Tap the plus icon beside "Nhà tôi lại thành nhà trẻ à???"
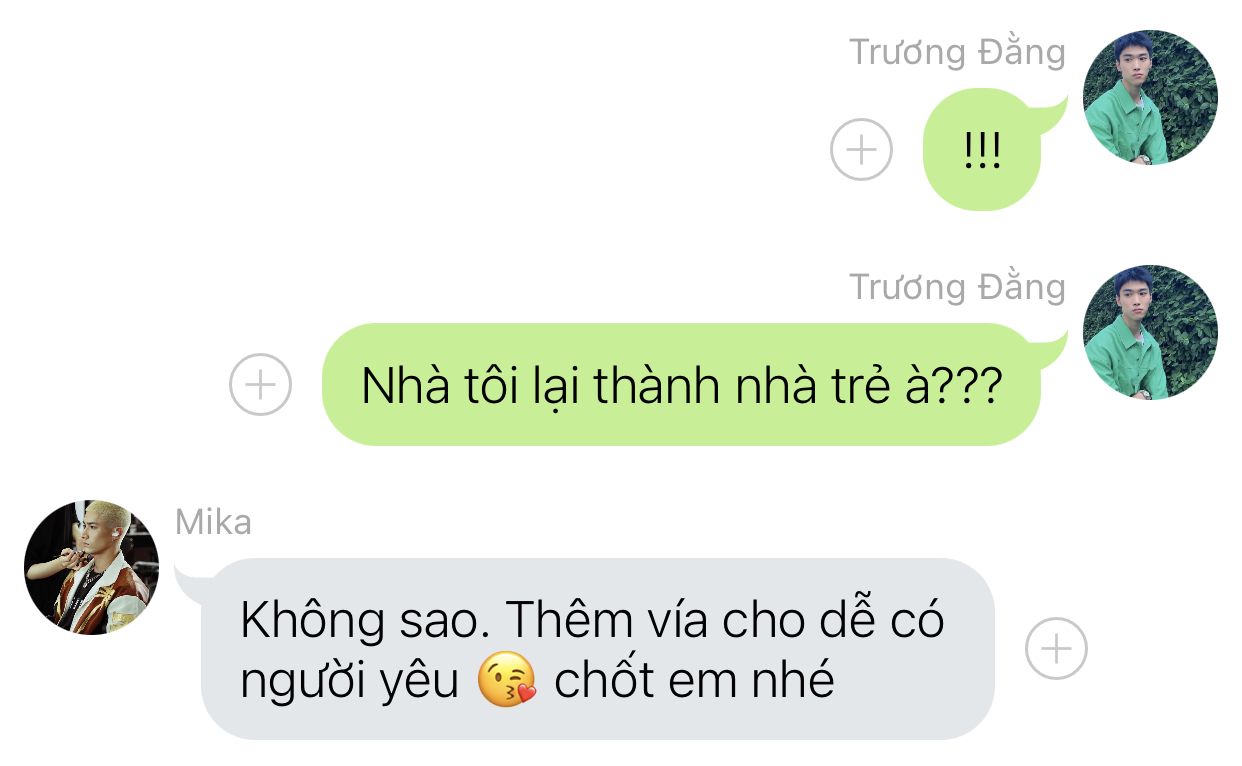1242x766 pixels. [x=260, y=384]
